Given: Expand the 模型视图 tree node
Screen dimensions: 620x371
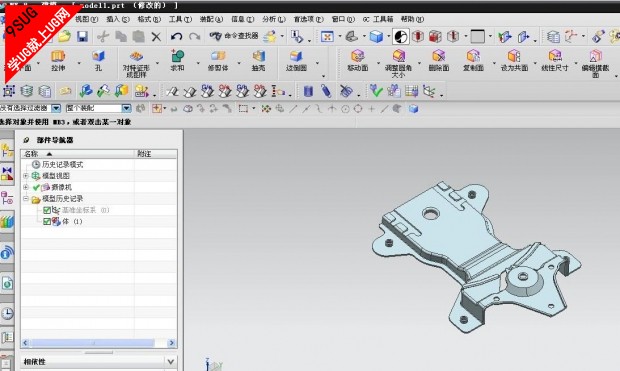Looking at the screenshot, I should coord(26,176).
